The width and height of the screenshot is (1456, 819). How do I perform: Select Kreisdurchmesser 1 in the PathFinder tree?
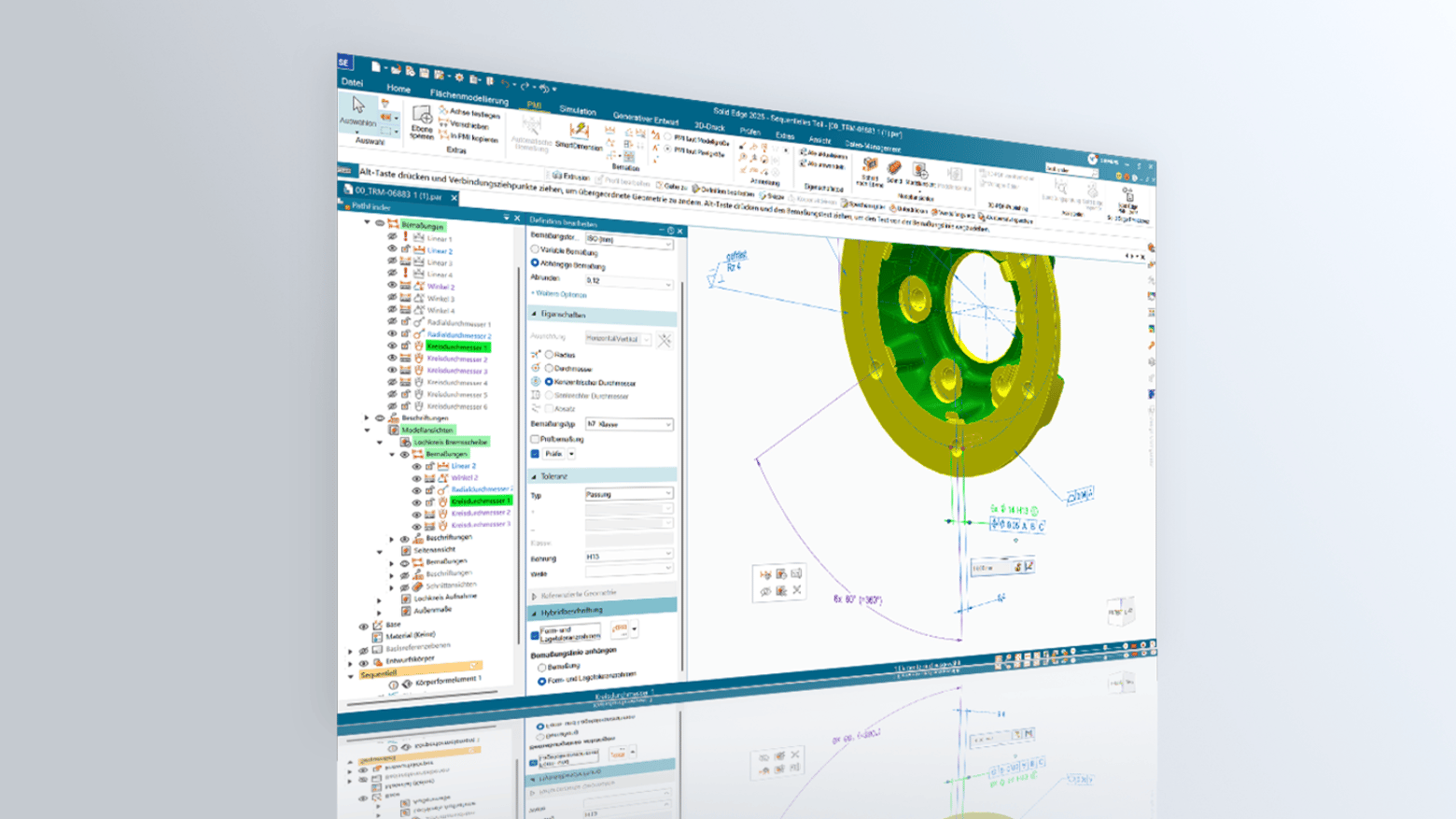456,346
